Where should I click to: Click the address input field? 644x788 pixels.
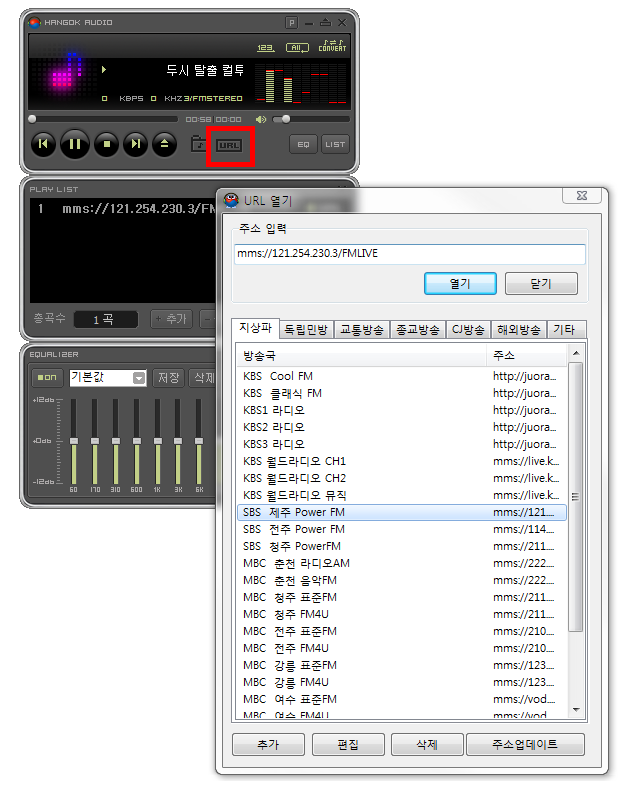tap(410, 254)
